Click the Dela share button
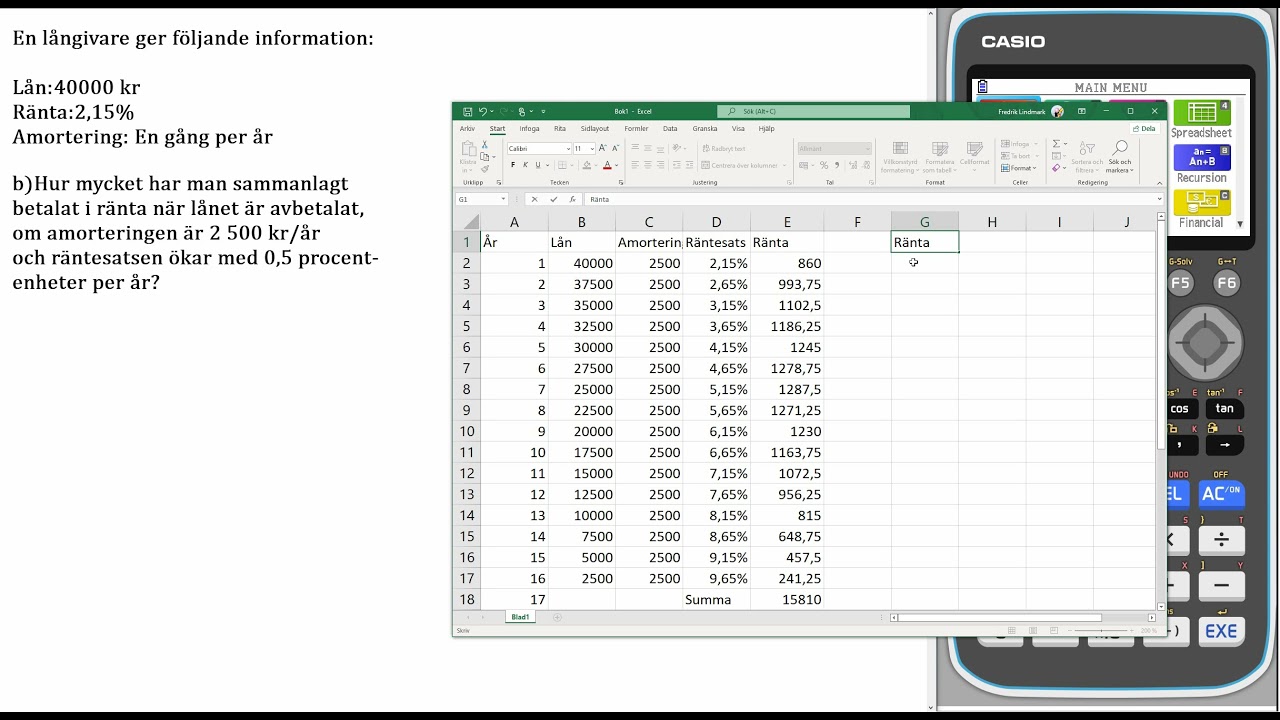This screenshot has width=1280, height=720. (1144, 129)
